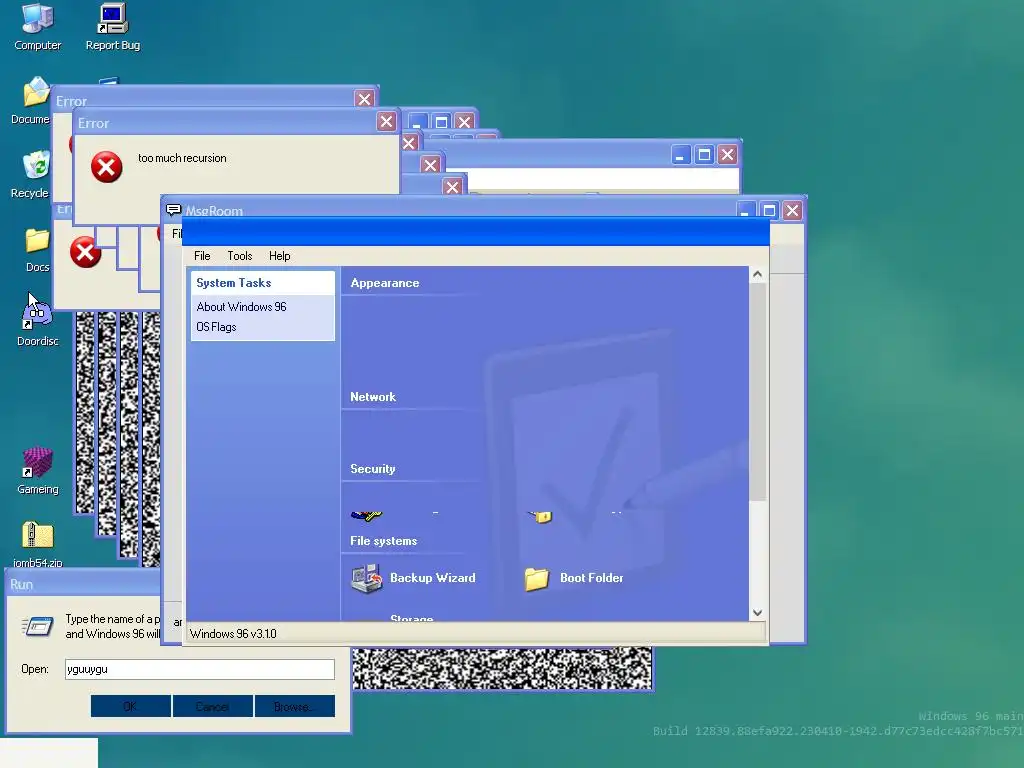Click the control panel vertical scrollbar thumb
The width and height of the screenshot is (1024, 768).
(758, 392)
